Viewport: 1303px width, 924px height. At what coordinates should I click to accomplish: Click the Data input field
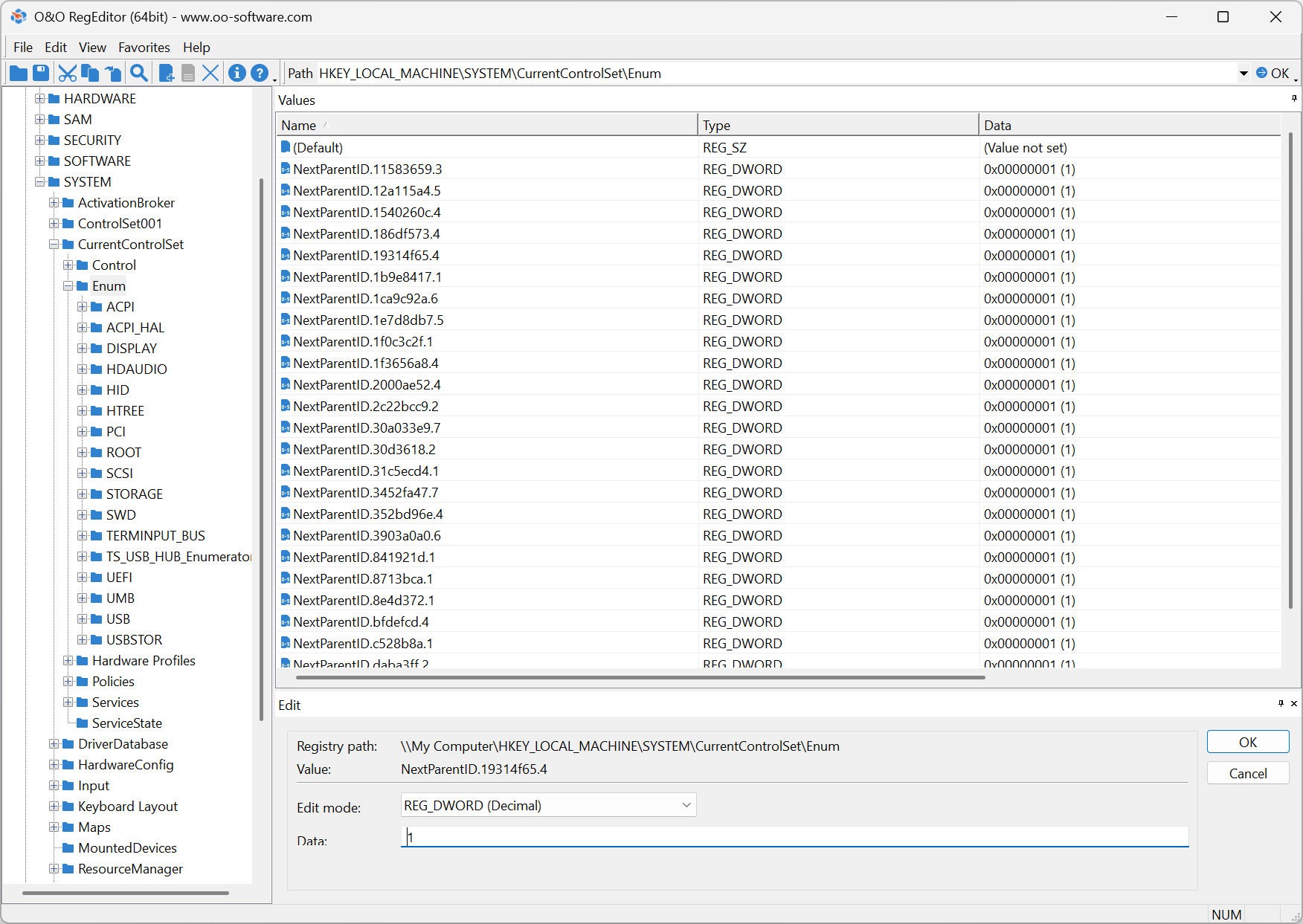point(794,837)
